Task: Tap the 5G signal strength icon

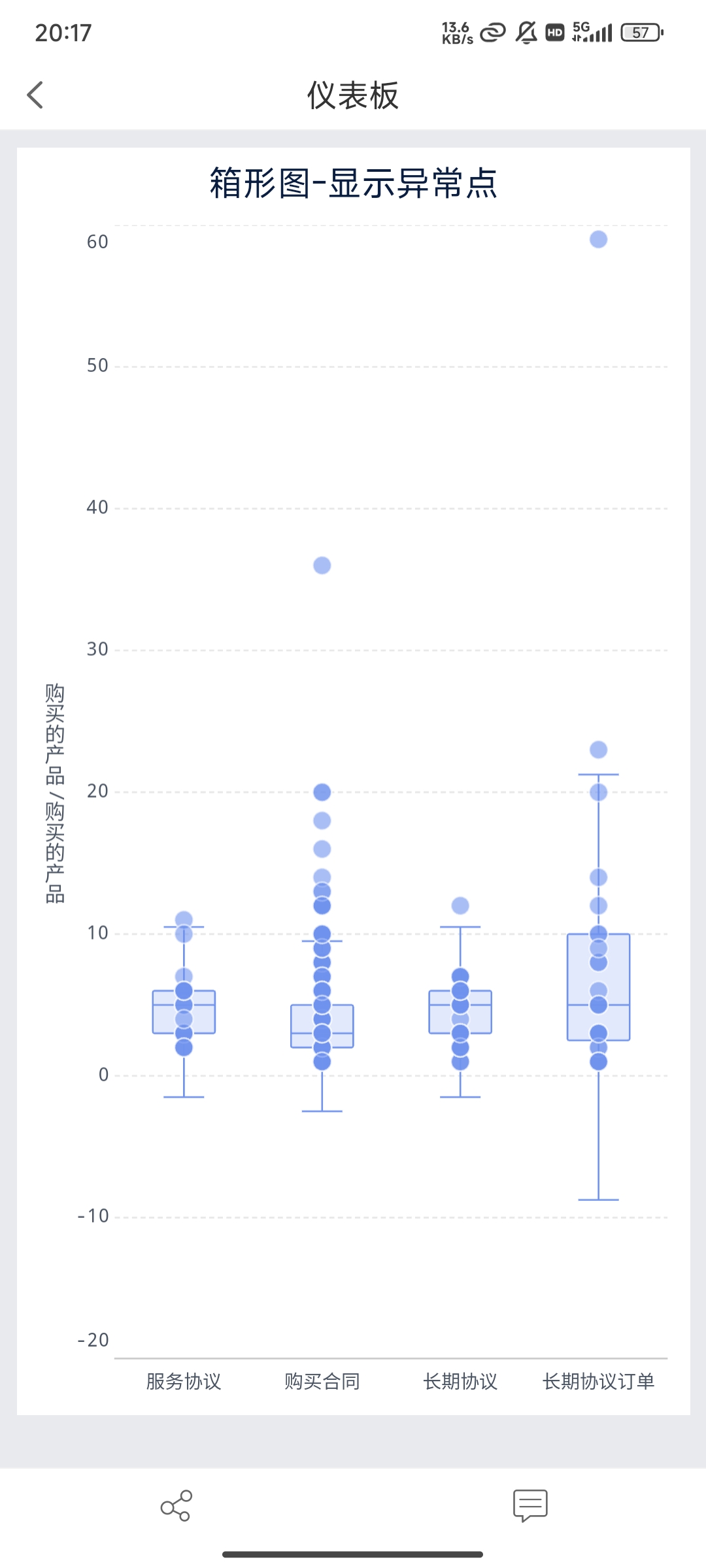Action: tap(592, 33)
